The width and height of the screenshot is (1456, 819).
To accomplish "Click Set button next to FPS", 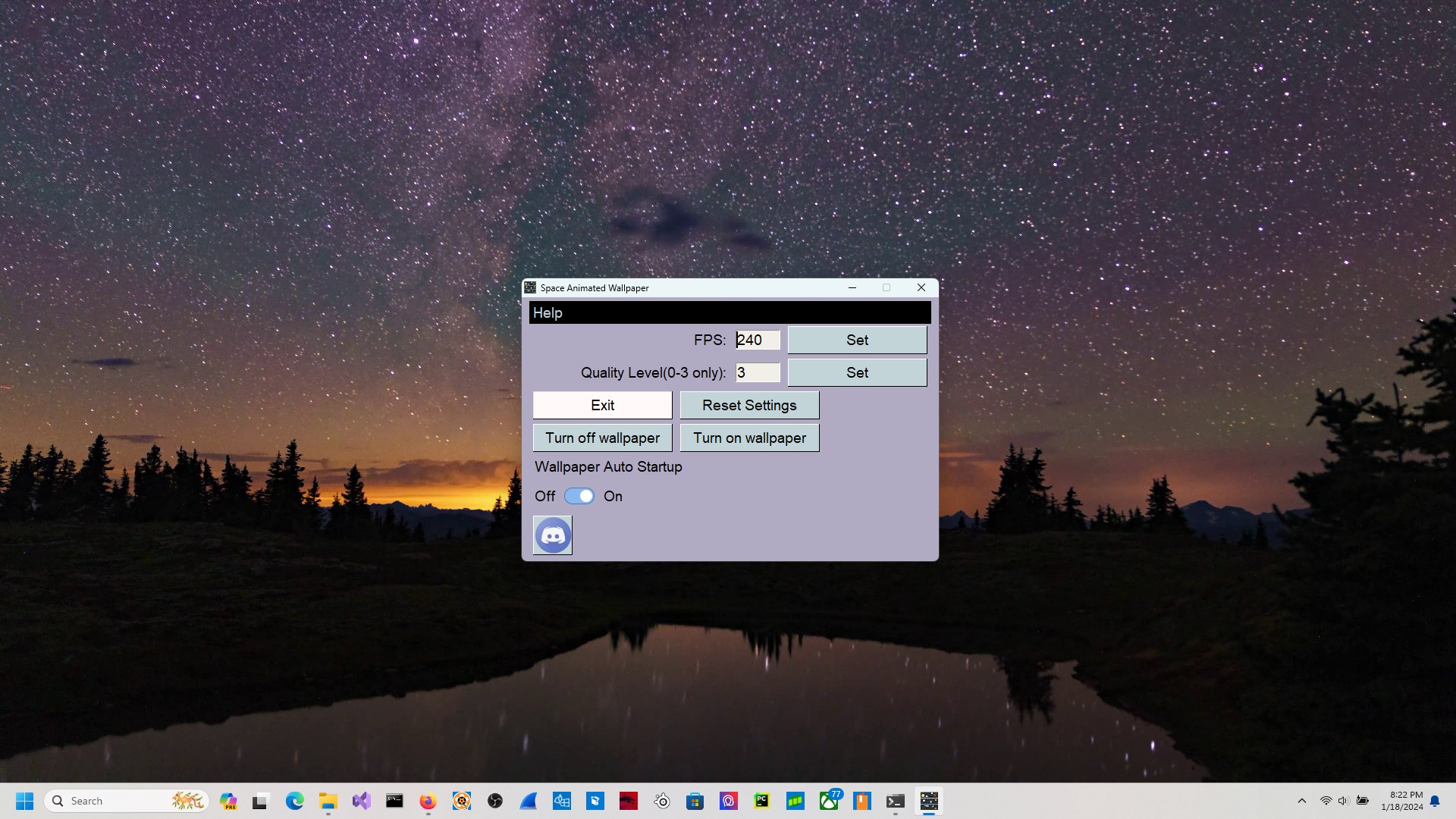I will (857, 340).
